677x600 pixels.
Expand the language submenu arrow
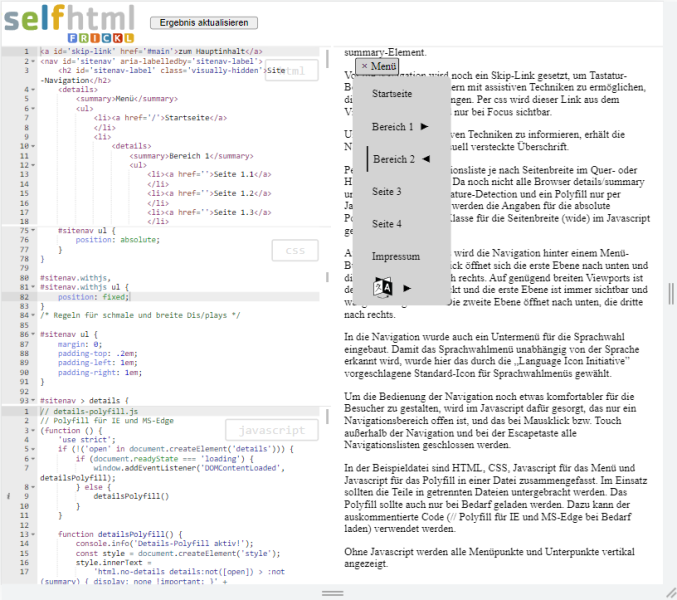pos(407,288)
